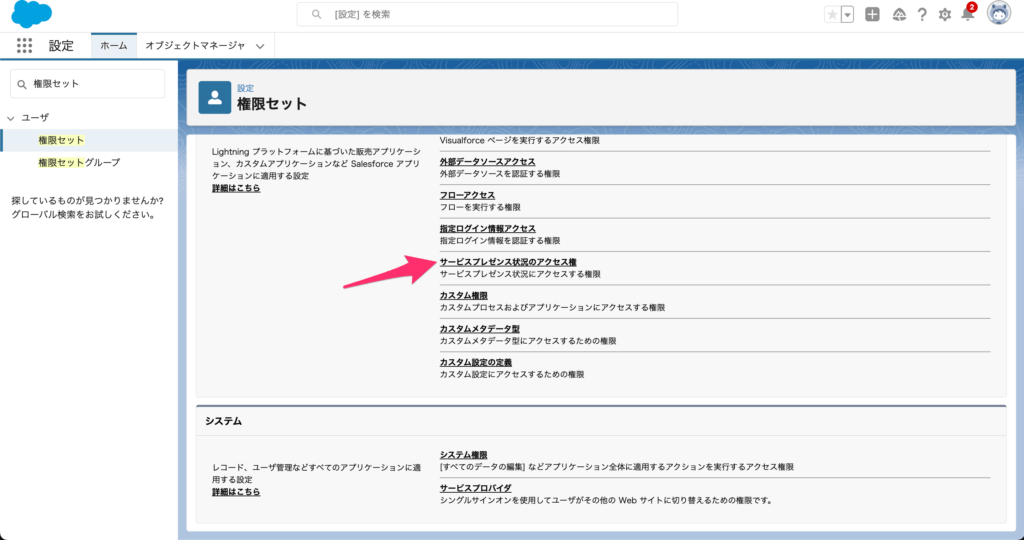Click the Salesforce cloud logo
The height and width of the screenshot is (540, 1024).
click(x=32, y=14)
